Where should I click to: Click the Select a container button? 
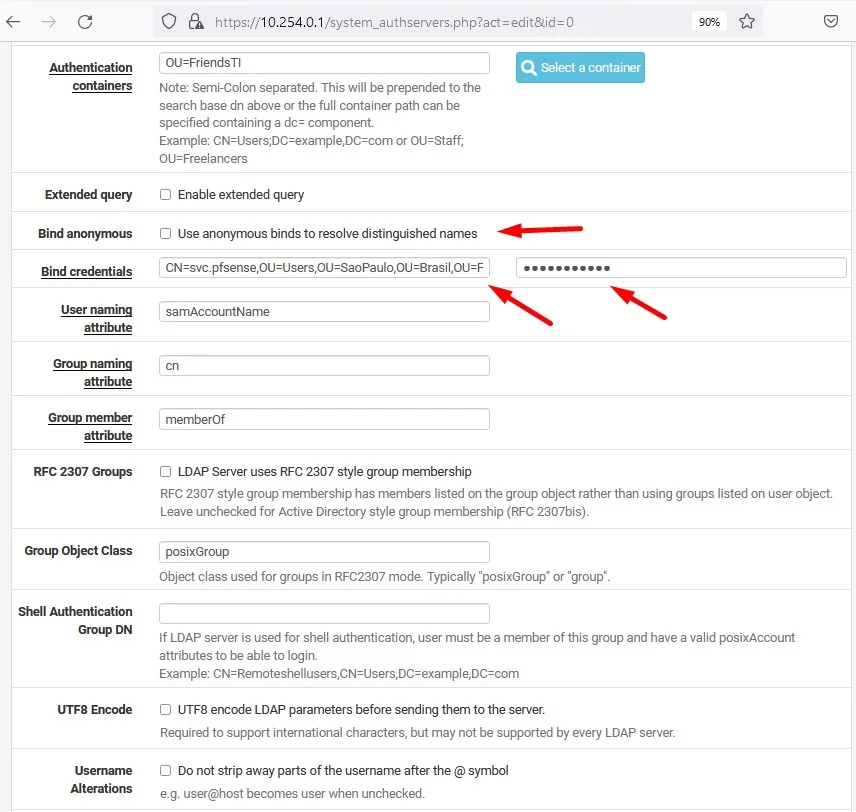(580, 68)
